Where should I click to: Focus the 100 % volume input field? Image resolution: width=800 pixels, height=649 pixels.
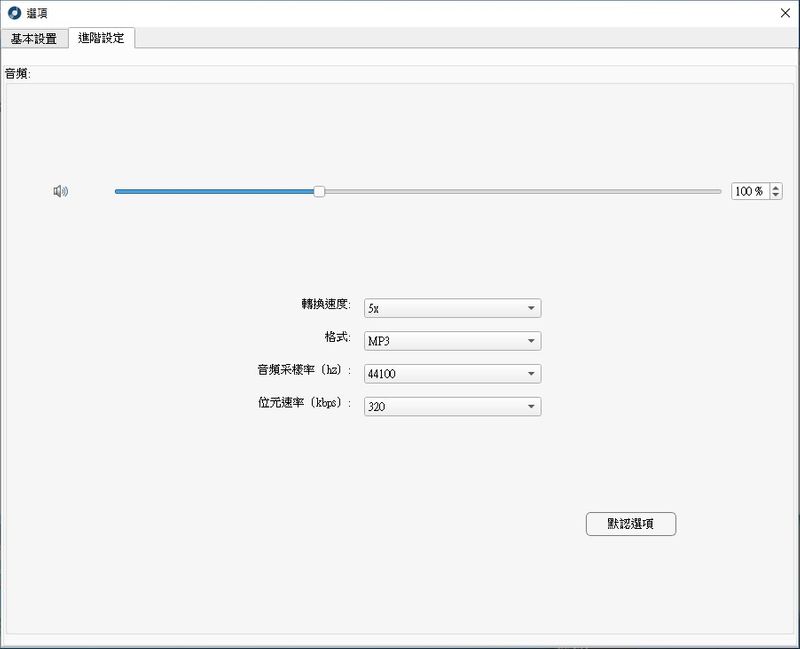click(750, 191)
